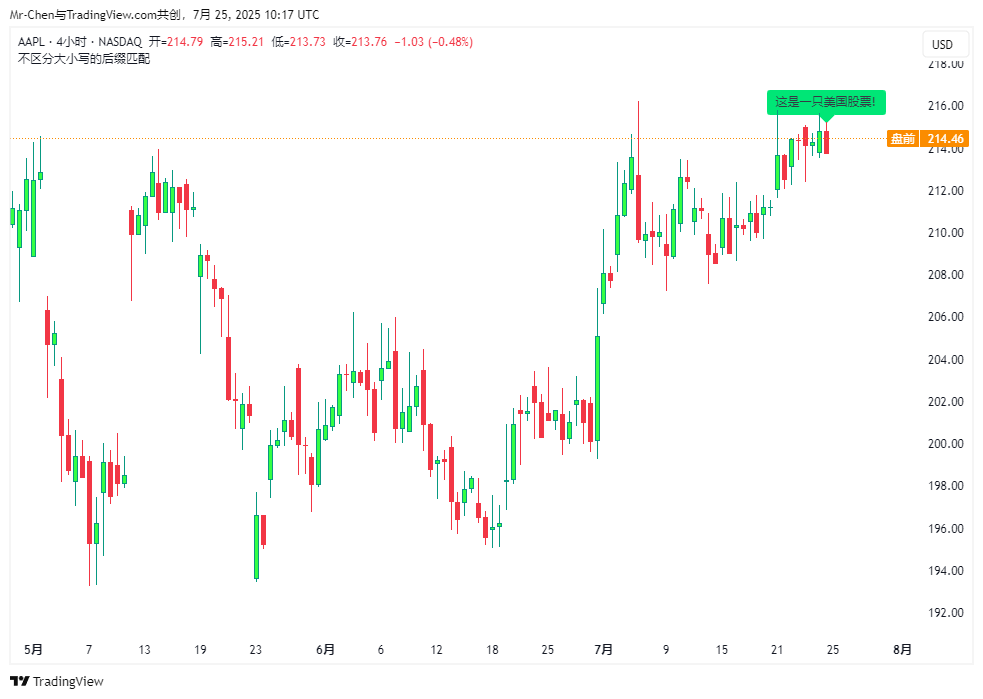This screenshot has height=699, width=983.
Task: Click the AAPL · 4小时 · NASDAQ title
Action: 80,42
